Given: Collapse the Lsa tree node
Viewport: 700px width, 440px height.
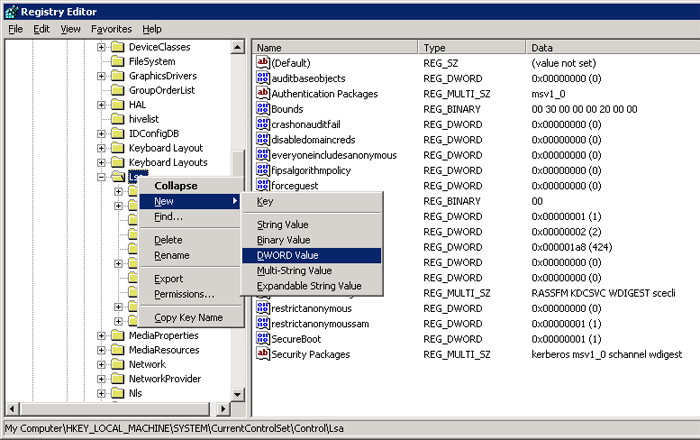Looking at the screenshot, I should 101,177.
